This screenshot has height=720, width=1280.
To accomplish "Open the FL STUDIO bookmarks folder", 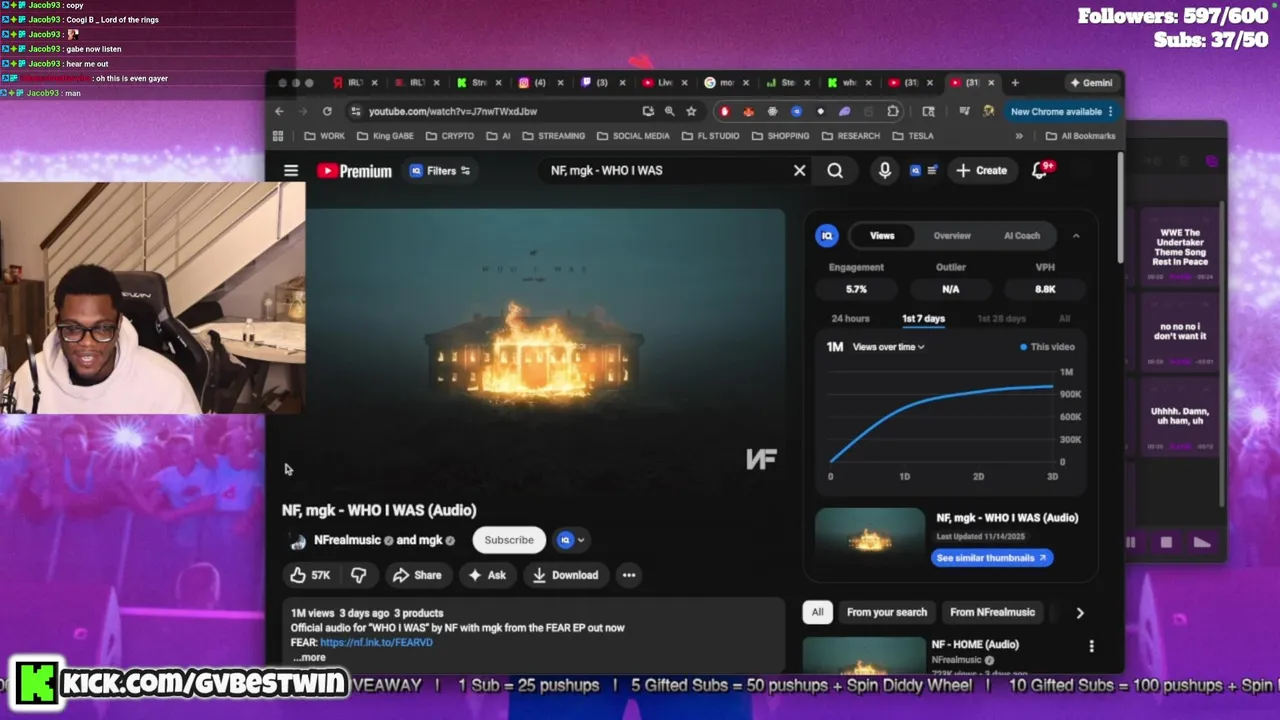I will pyautogui.click(x=710, y=136).
